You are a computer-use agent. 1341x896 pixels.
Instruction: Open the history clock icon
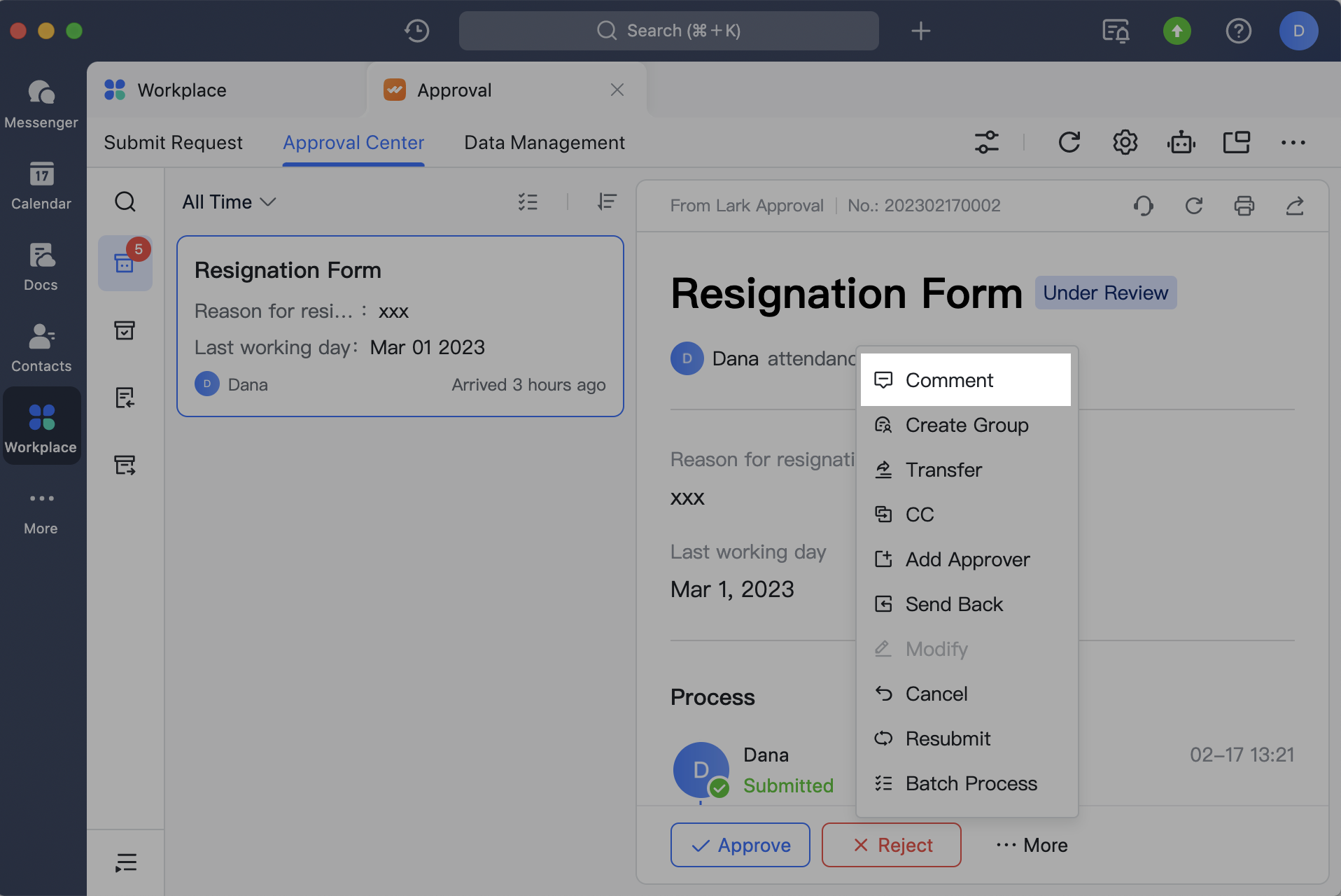pos(416,31)
